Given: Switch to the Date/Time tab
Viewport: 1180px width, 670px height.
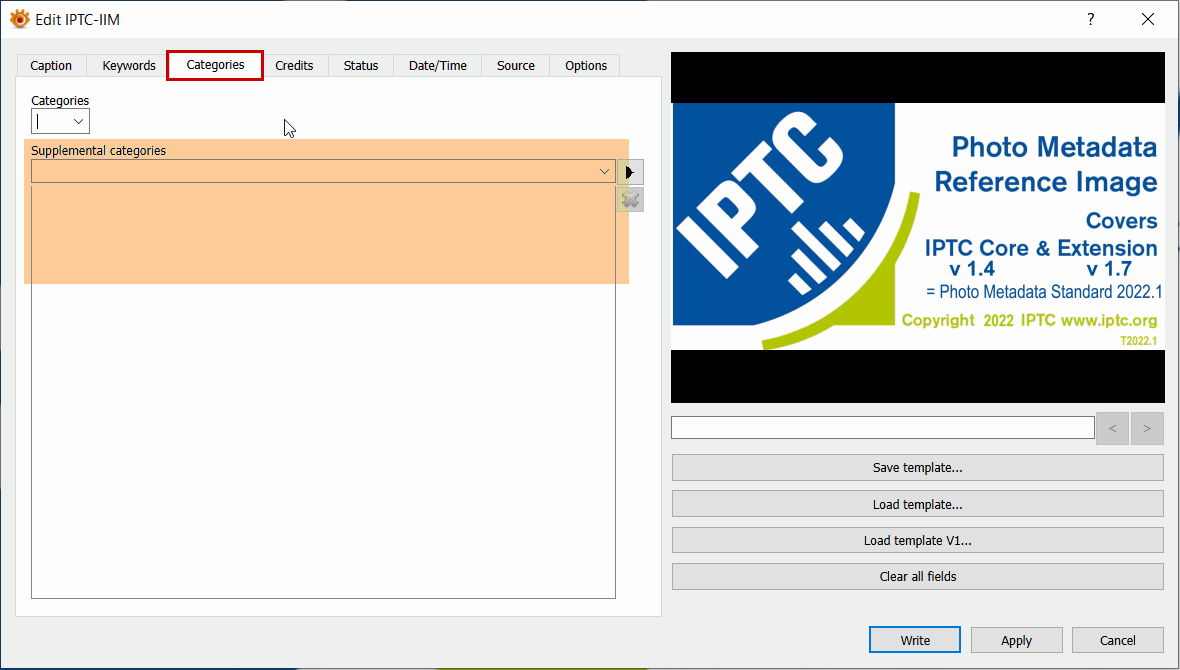Looking at the screenshot, I should [x=438, y=65].
